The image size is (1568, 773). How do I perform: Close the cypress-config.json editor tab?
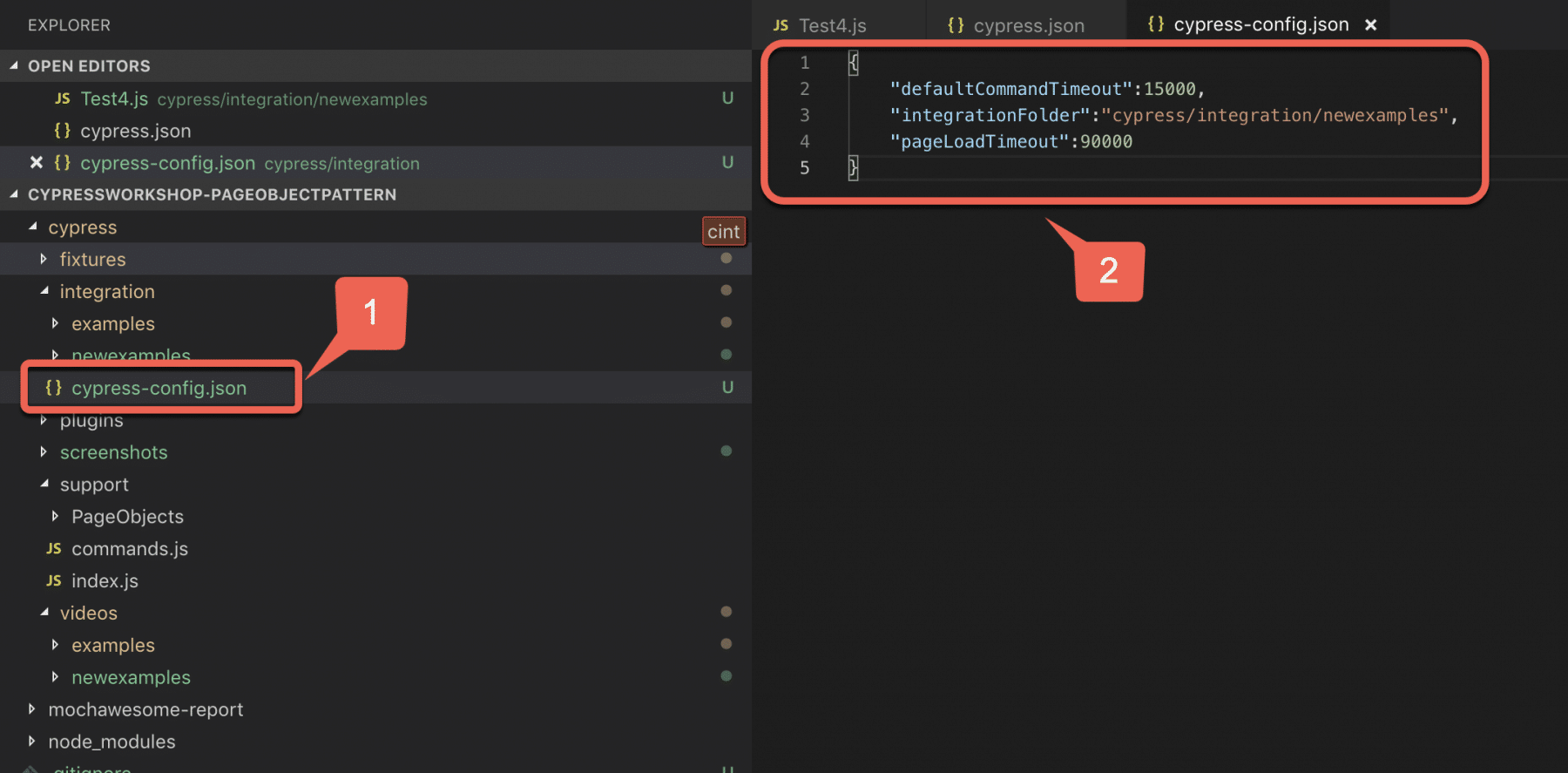[x=1370, y=24]
